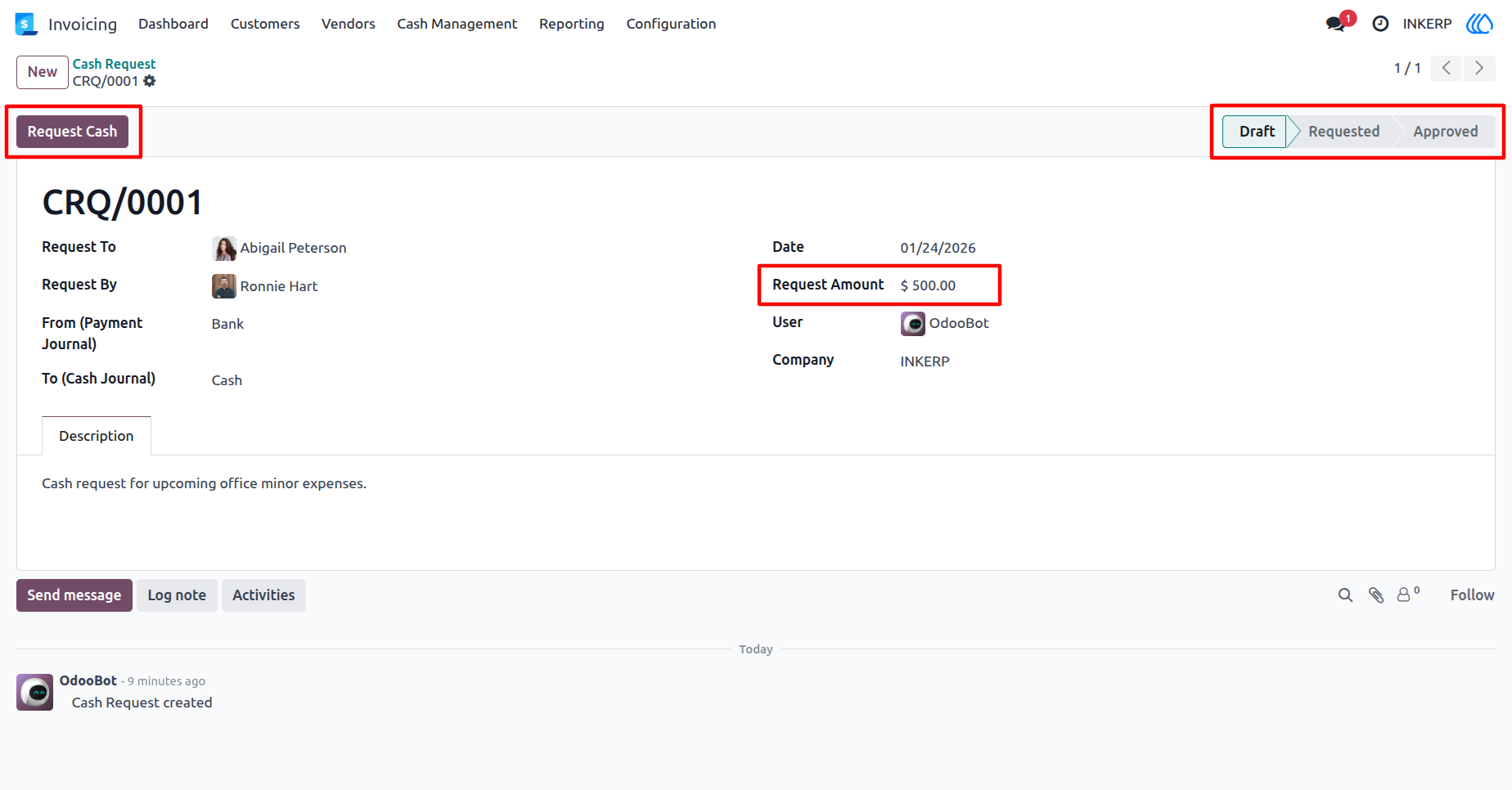
Task: Open the Reporting menu
Action: coord(572,24)
